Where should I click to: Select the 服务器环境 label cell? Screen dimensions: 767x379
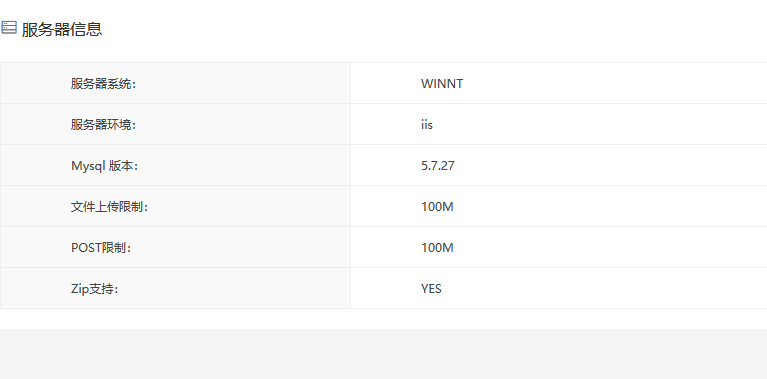pos(175,124)
